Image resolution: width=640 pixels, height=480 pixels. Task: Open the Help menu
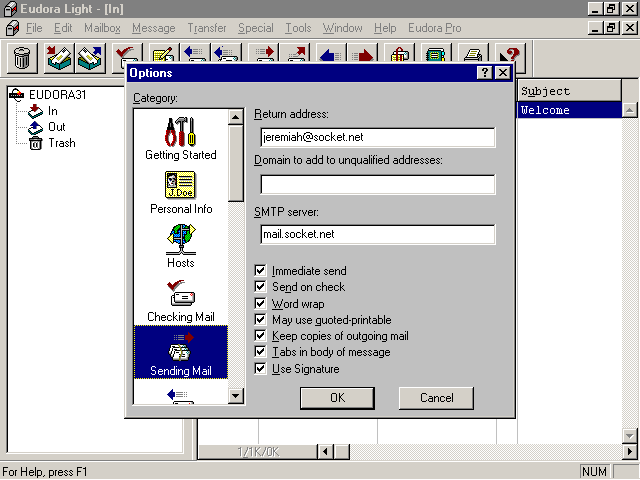[385, 28]
